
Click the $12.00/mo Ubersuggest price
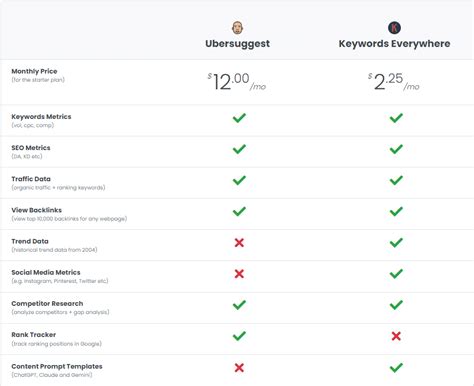click(x=237, y=82)
